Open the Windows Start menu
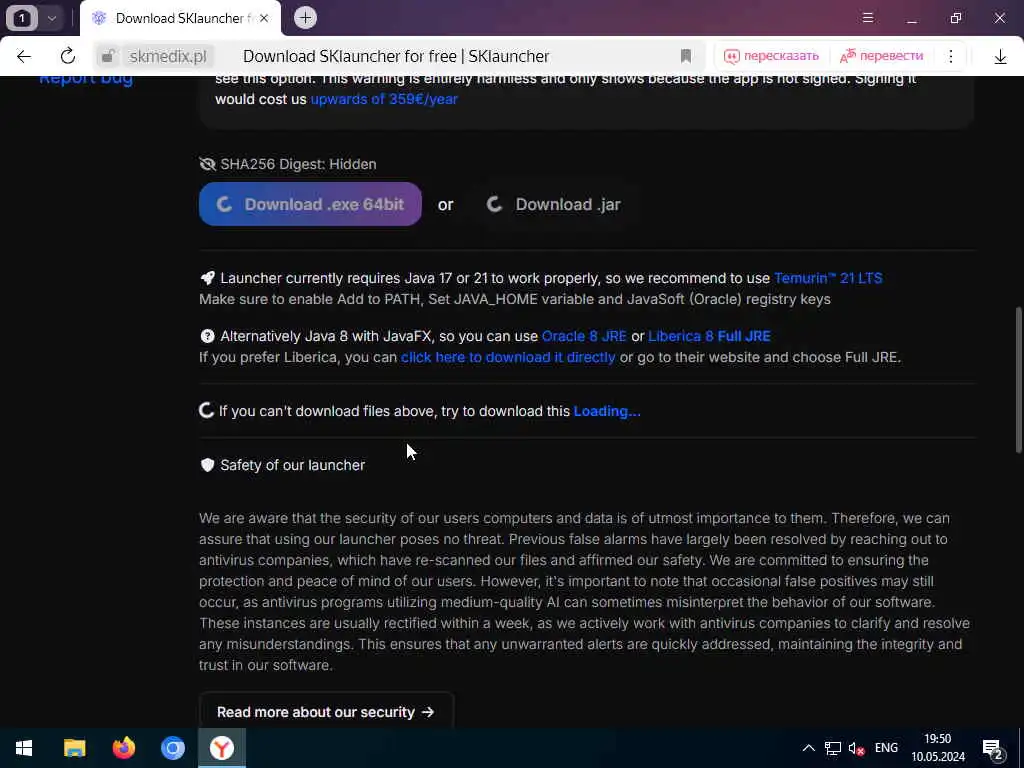The width and height of the screenshot is (1024, 768). (x=24, y=748)
